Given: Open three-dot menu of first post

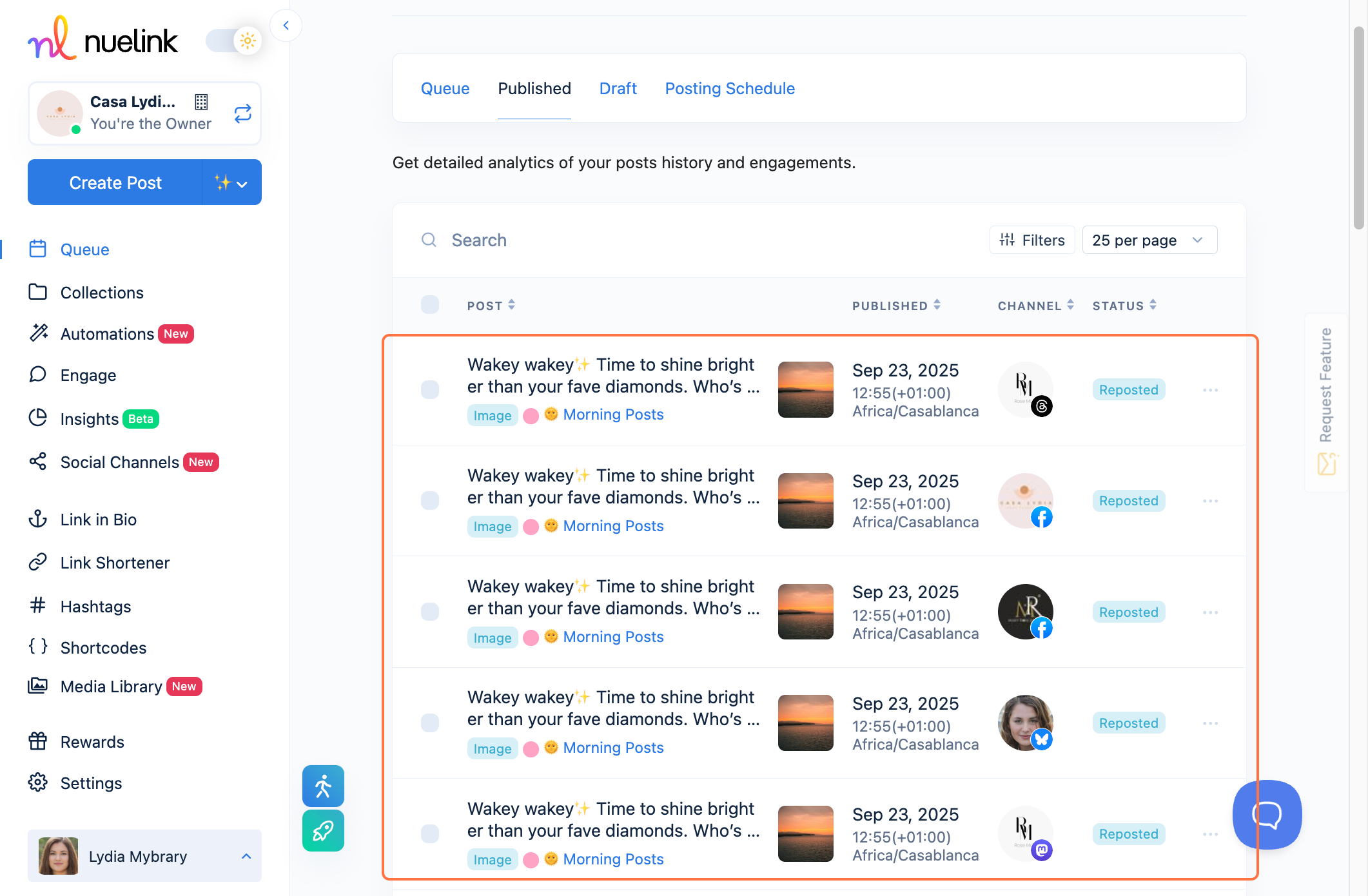Looking at the screenshot, I should point(1210,390).
